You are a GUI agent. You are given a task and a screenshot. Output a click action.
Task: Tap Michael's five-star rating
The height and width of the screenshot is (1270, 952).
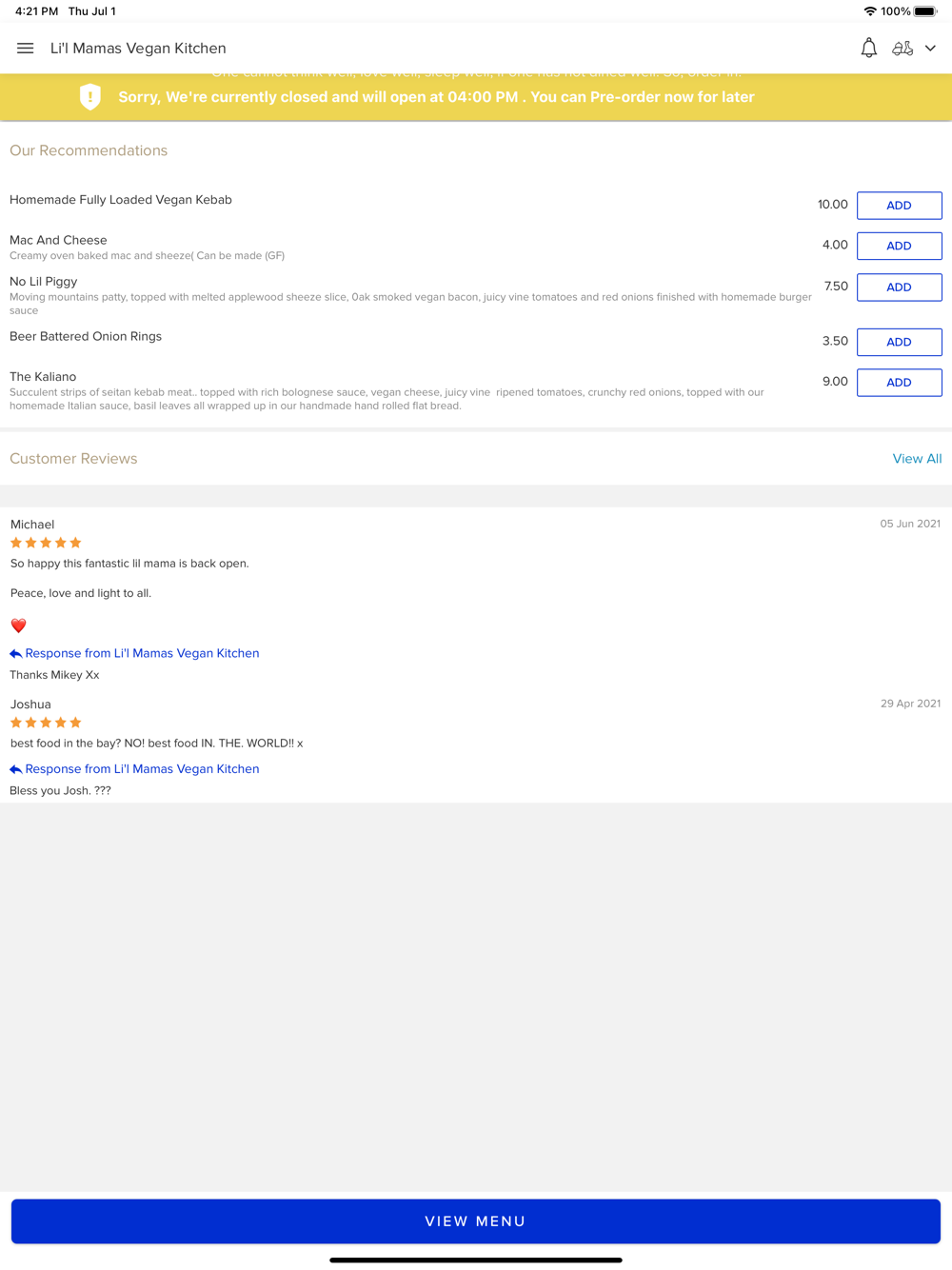(x=46, y=543)
